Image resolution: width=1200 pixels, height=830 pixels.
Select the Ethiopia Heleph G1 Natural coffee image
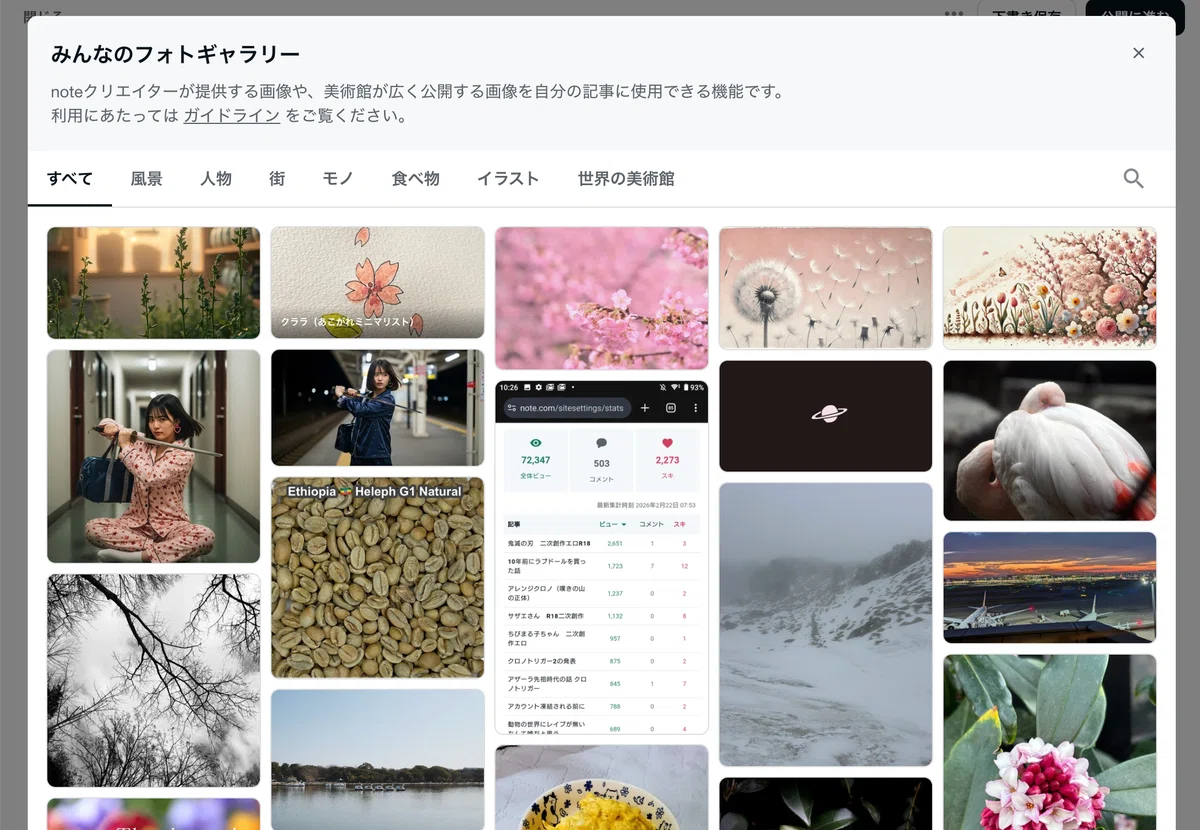[377, 578]
